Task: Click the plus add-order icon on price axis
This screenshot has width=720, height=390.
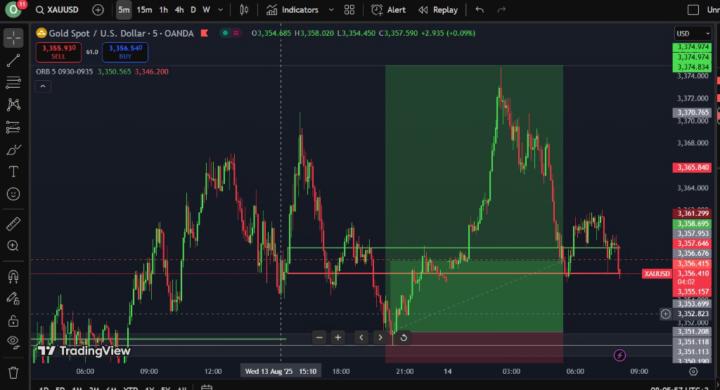Action: click(x=665, y=314)
